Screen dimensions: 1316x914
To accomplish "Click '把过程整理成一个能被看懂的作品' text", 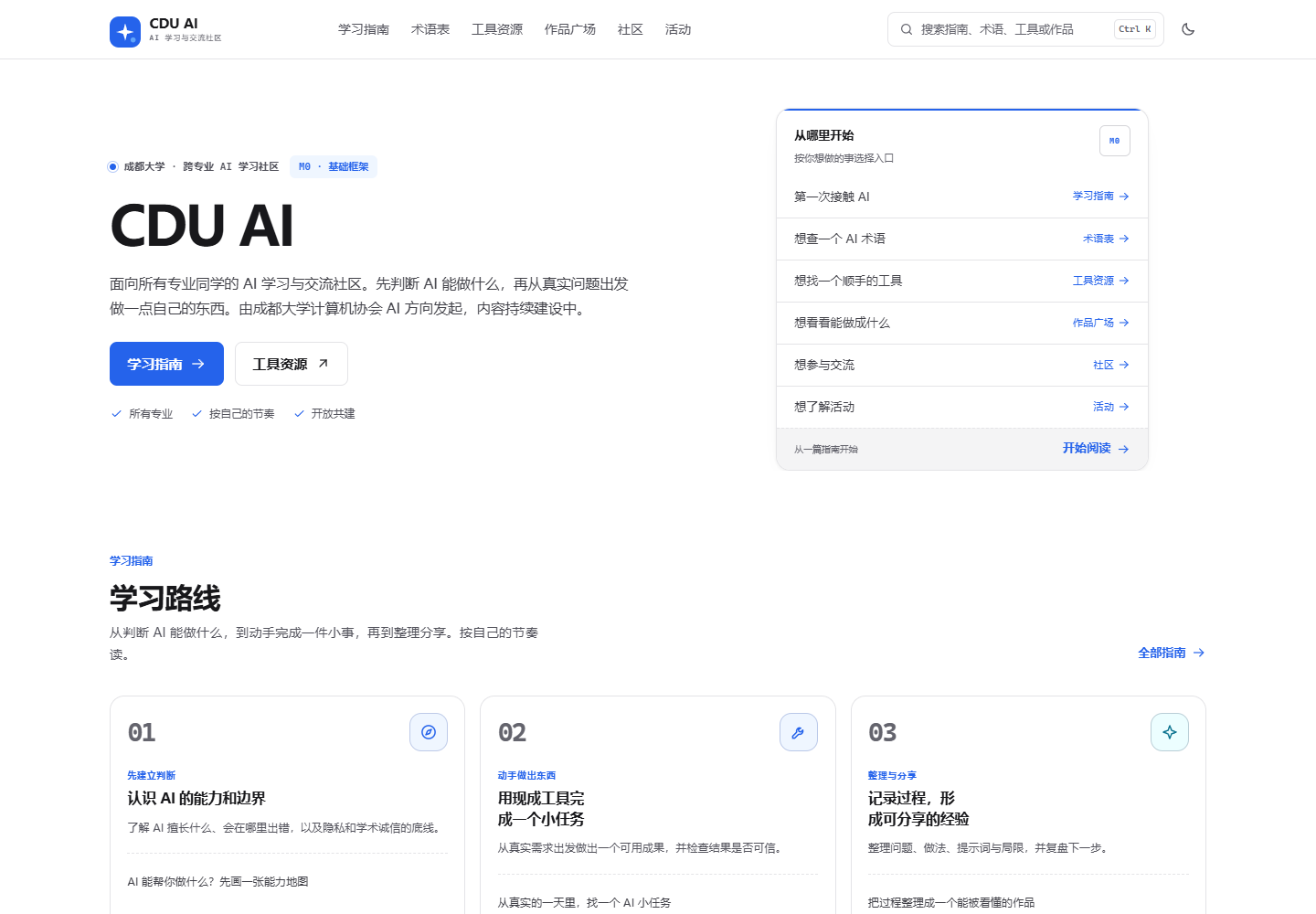I will click(951, 902).
